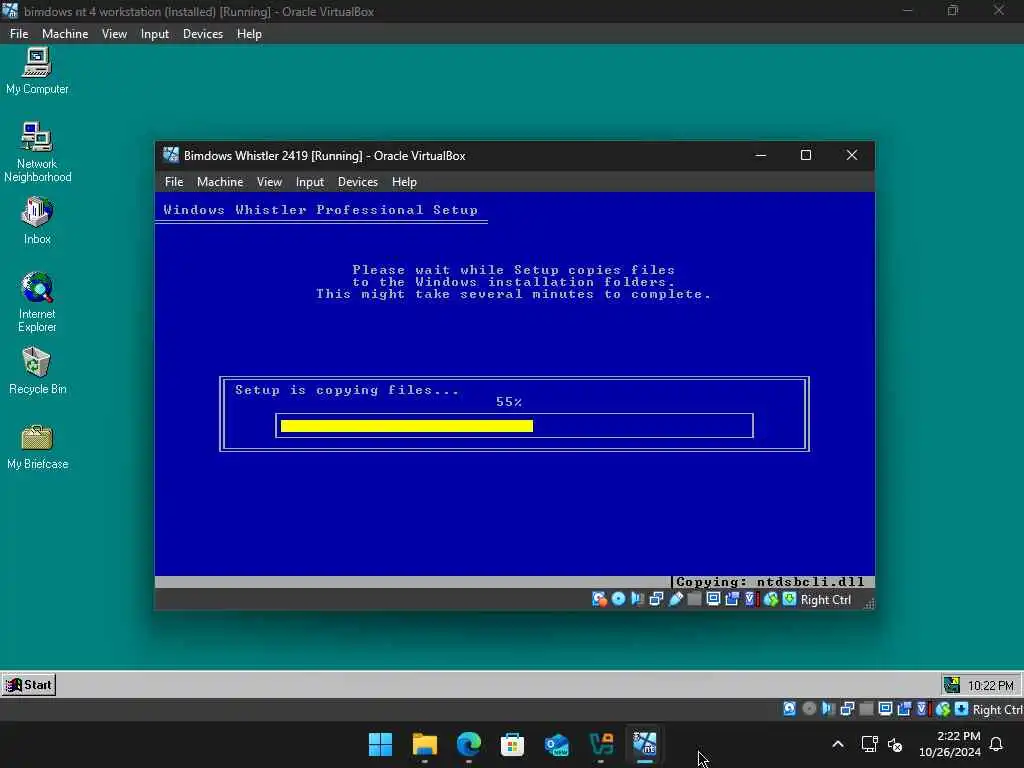
Task: Open Outlook from the taskbar
Action: click(x=556, y=744)
